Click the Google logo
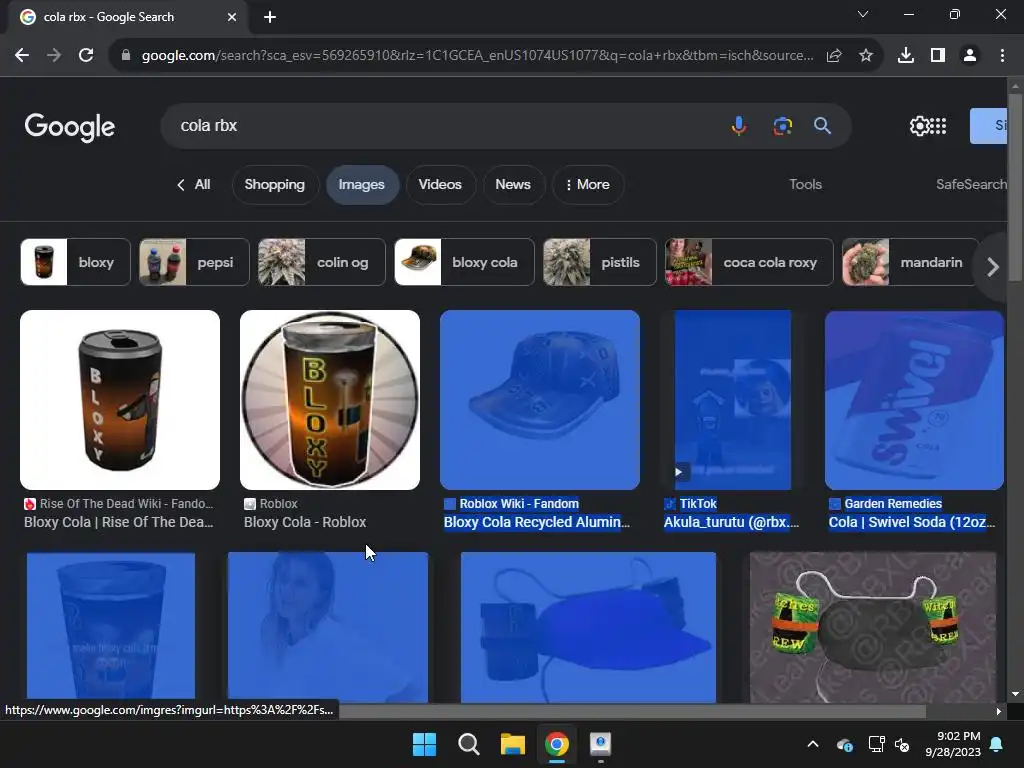Image resolution: width=1024 pixels, height=768 pixels. (x=70, y=127)
